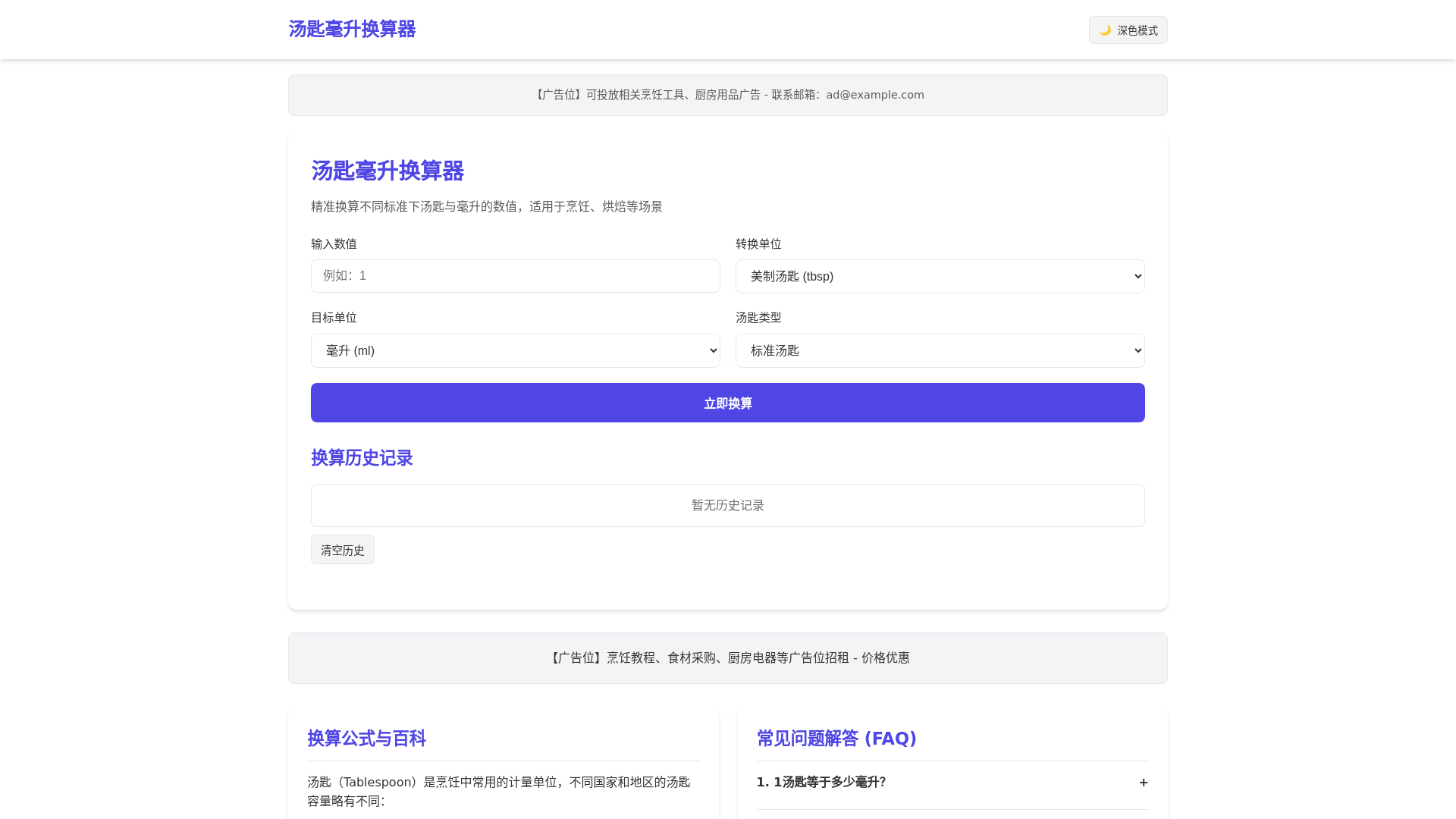This screenshot has height=819, width=1456.
Task: Click the 常见问题解答 (FAQ) heading
Action: (x=837, y=739)
